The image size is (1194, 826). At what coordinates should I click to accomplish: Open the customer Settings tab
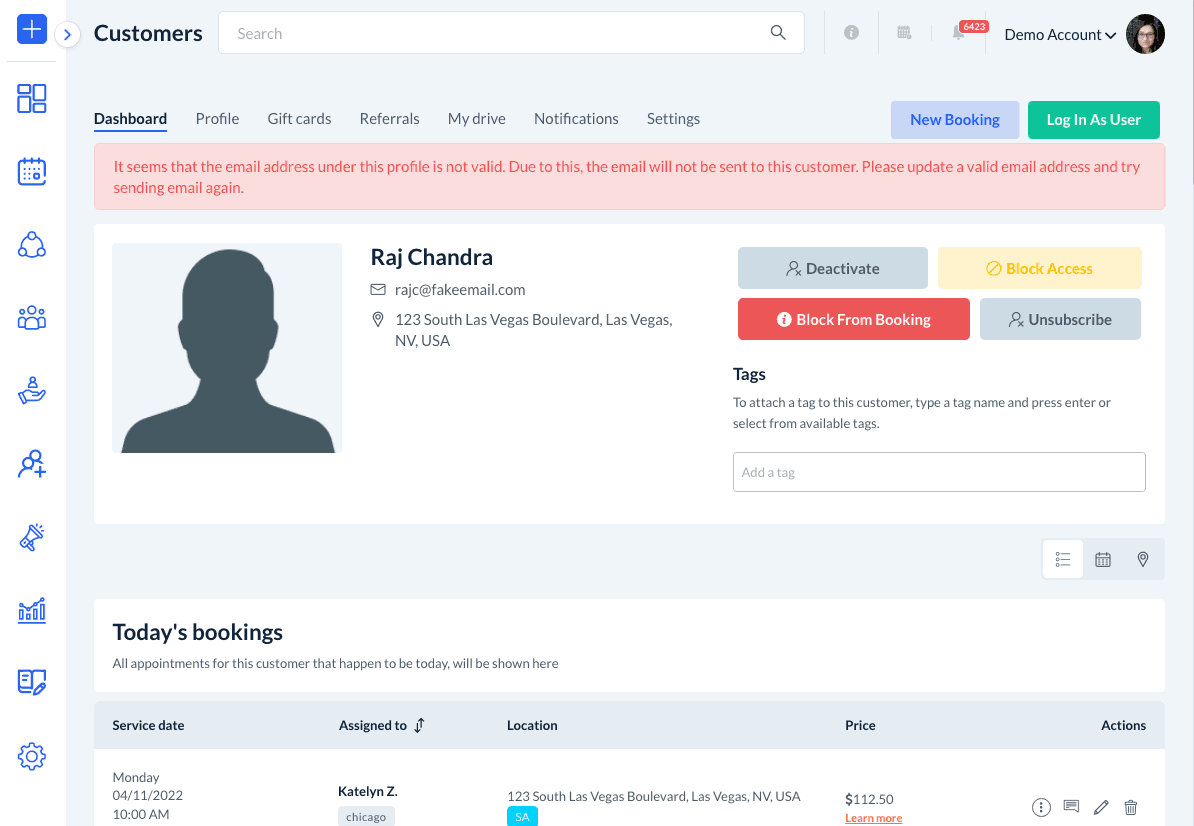tap(673, 119)
